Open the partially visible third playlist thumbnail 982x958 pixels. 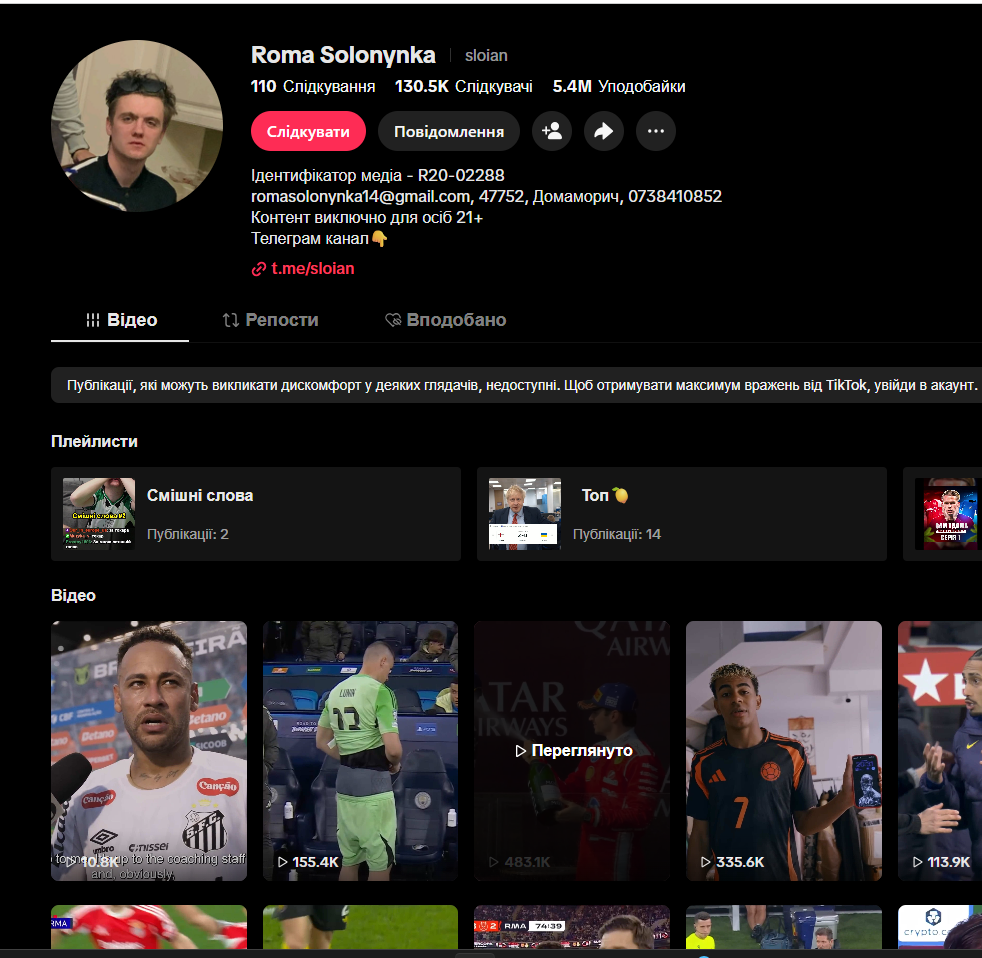[x=946, y=514]
